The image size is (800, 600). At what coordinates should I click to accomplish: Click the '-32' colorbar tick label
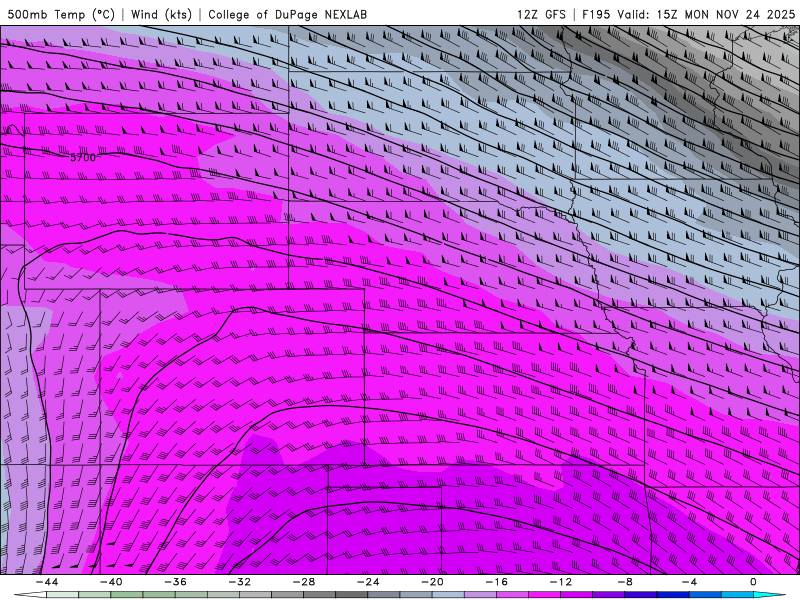click(240, 582)
